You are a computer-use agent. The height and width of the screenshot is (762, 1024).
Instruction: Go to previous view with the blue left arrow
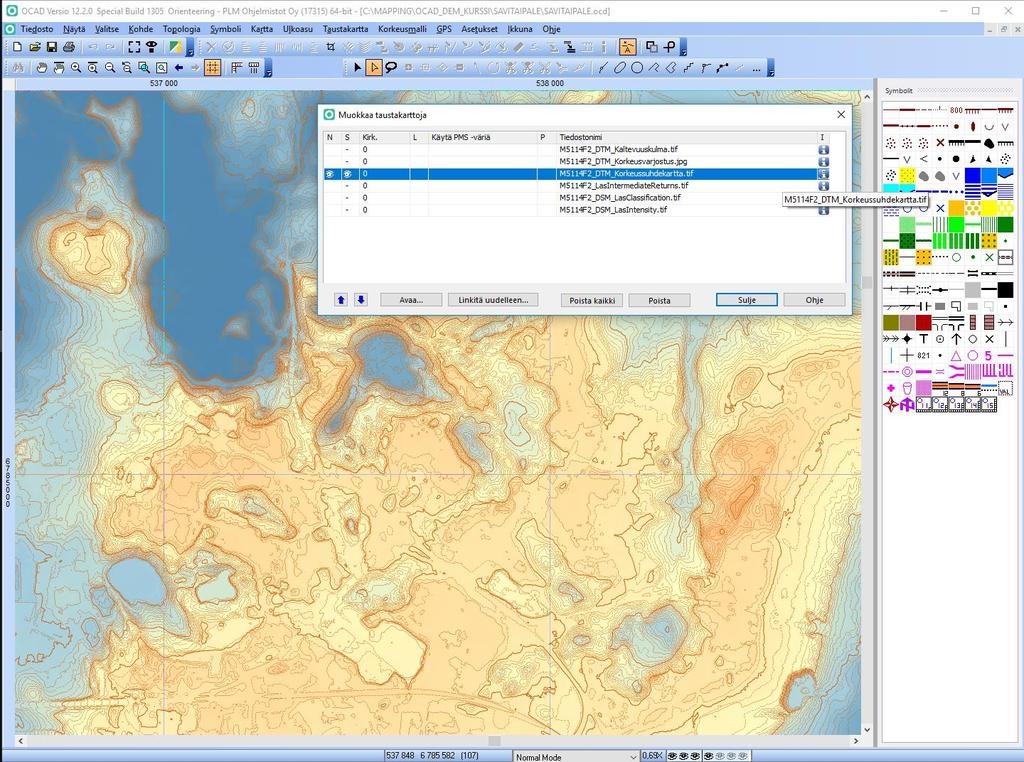click(x=178, y=67)
